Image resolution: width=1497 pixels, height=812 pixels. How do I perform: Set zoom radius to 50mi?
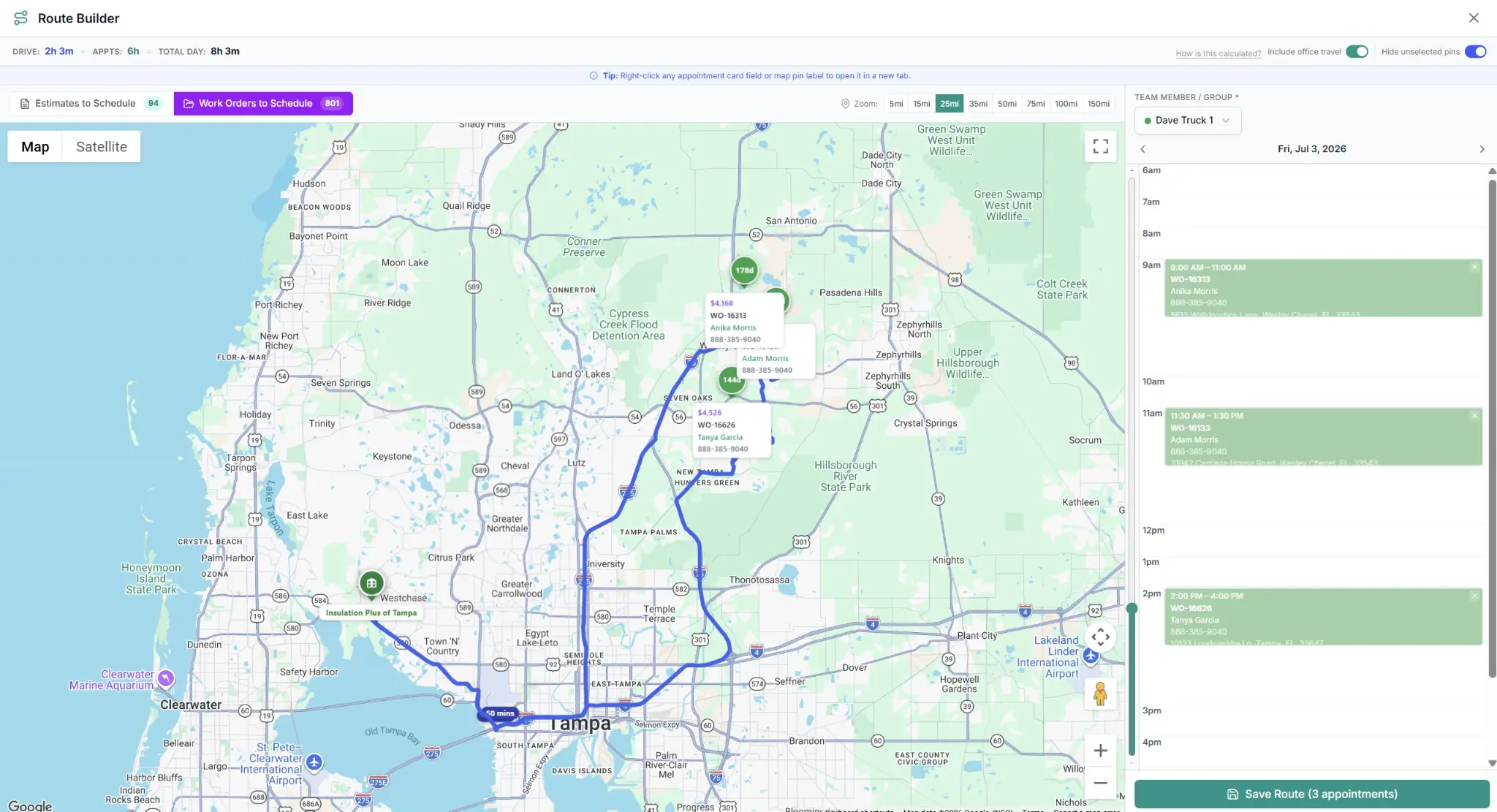pyautogui.click(x=1007, y=104)
